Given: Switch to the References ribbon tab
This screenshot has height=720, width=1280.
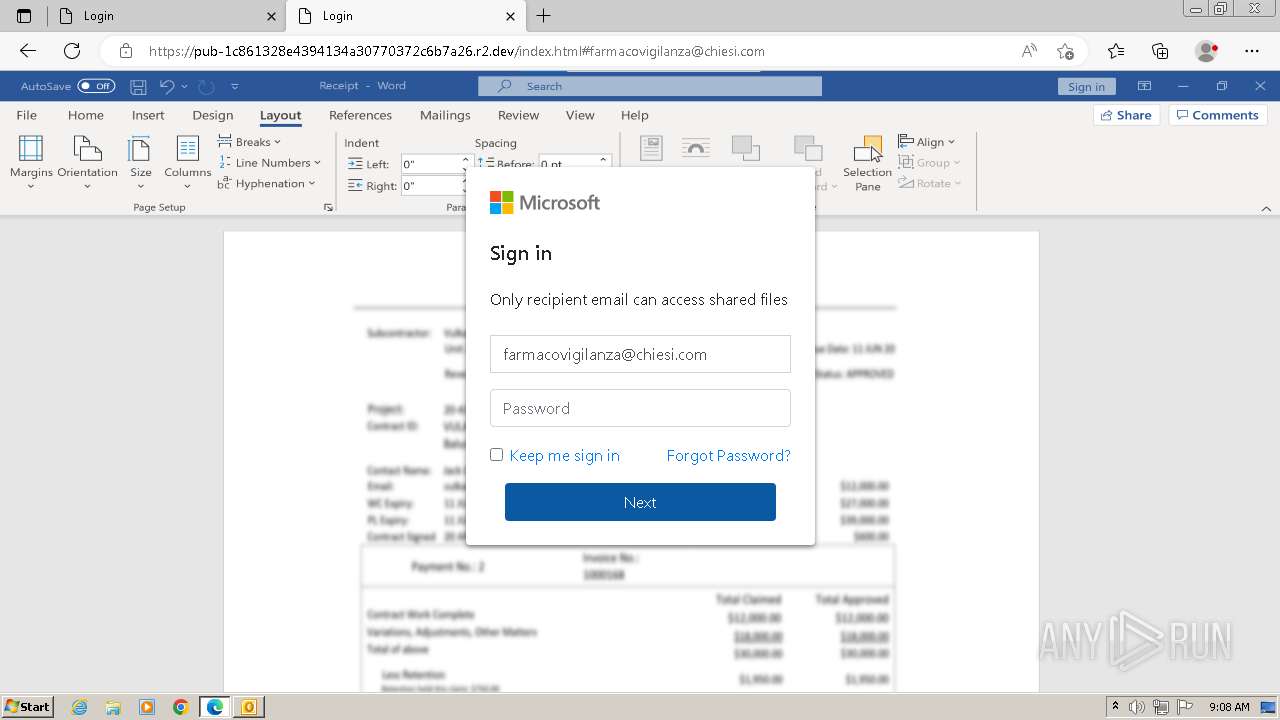Looking at the screenshot, I should click(360, 115).
